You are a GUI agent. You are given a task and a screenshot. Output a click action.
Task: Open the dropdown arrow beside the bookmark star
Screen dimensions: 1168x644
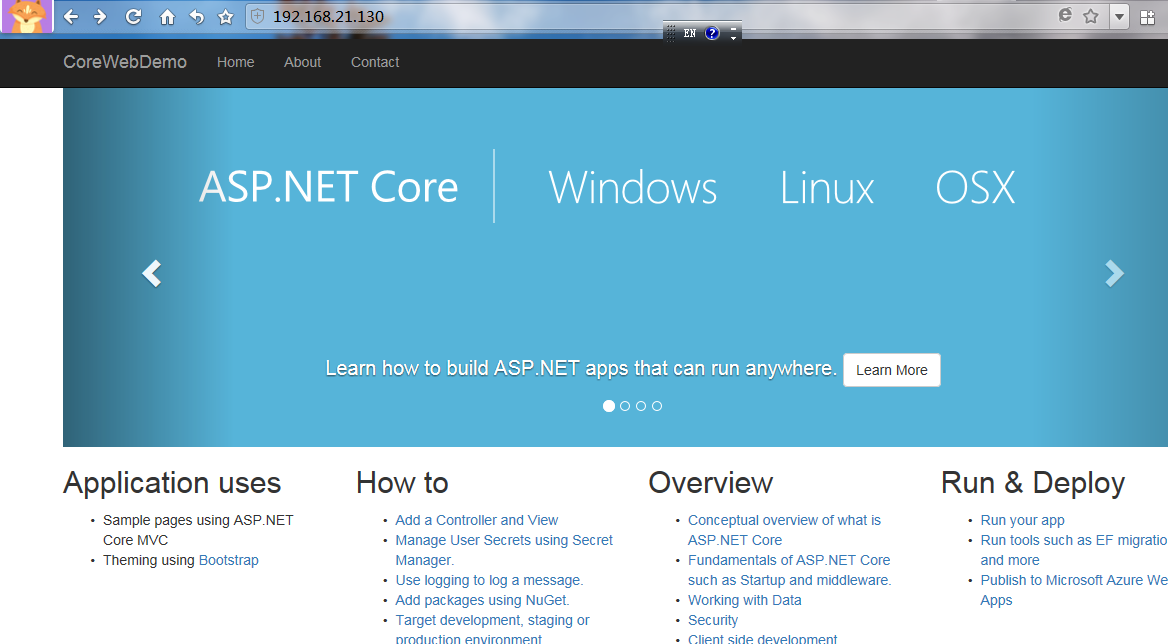[x=1119, y=16]
